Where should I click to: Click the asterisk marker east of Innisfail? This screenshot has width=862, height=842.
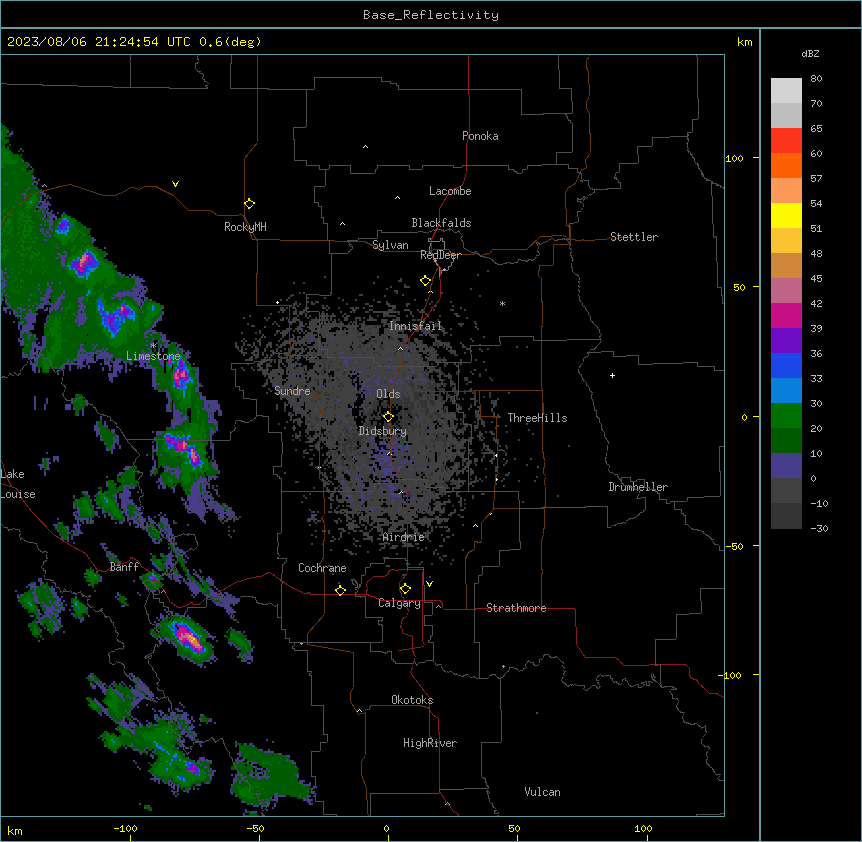click(x=502, y=303)
